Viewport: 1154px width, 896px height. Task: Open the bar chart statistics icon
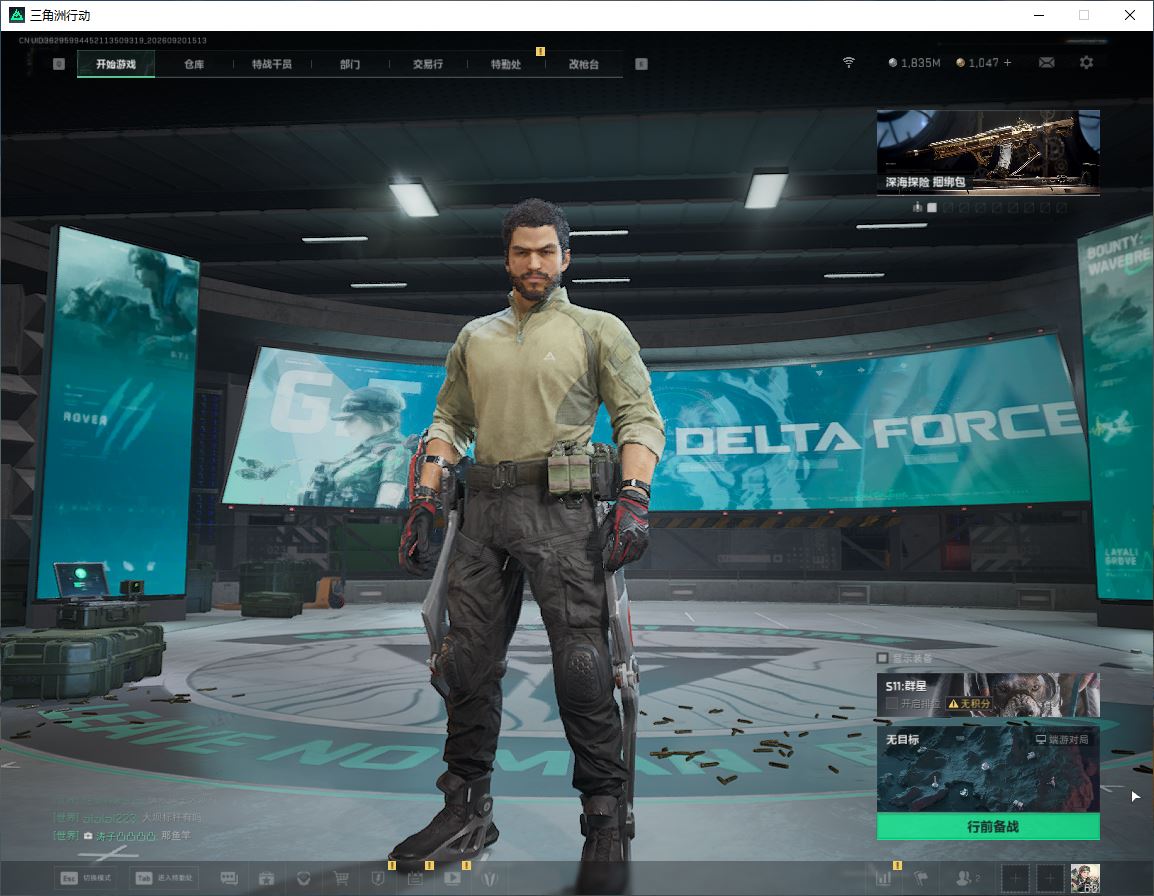pyautogui.click(x=883, y=878)
